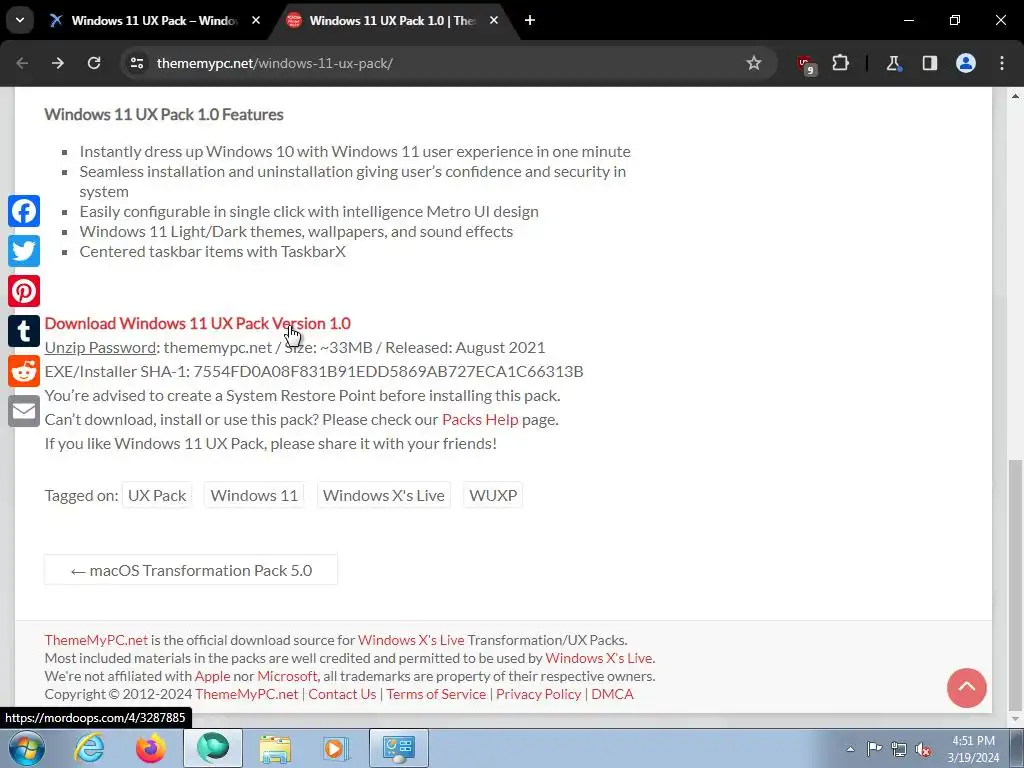The image size is (1024, 768).
Task: Open Chrome three-dot menu
Action: [x=1002, y=63]
